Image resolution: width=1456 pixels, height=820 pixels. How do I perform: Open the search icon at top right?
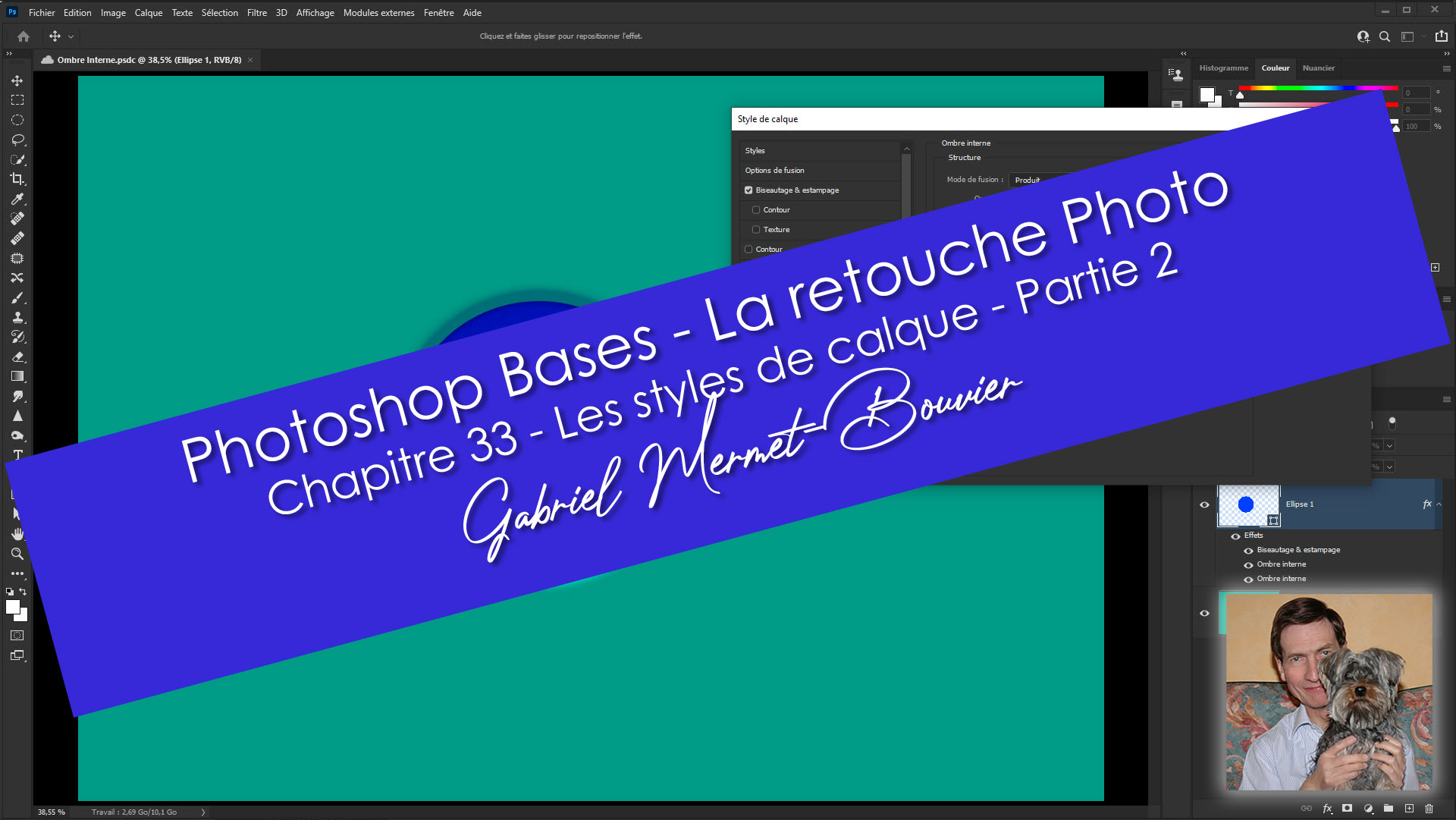point(1385,36)
